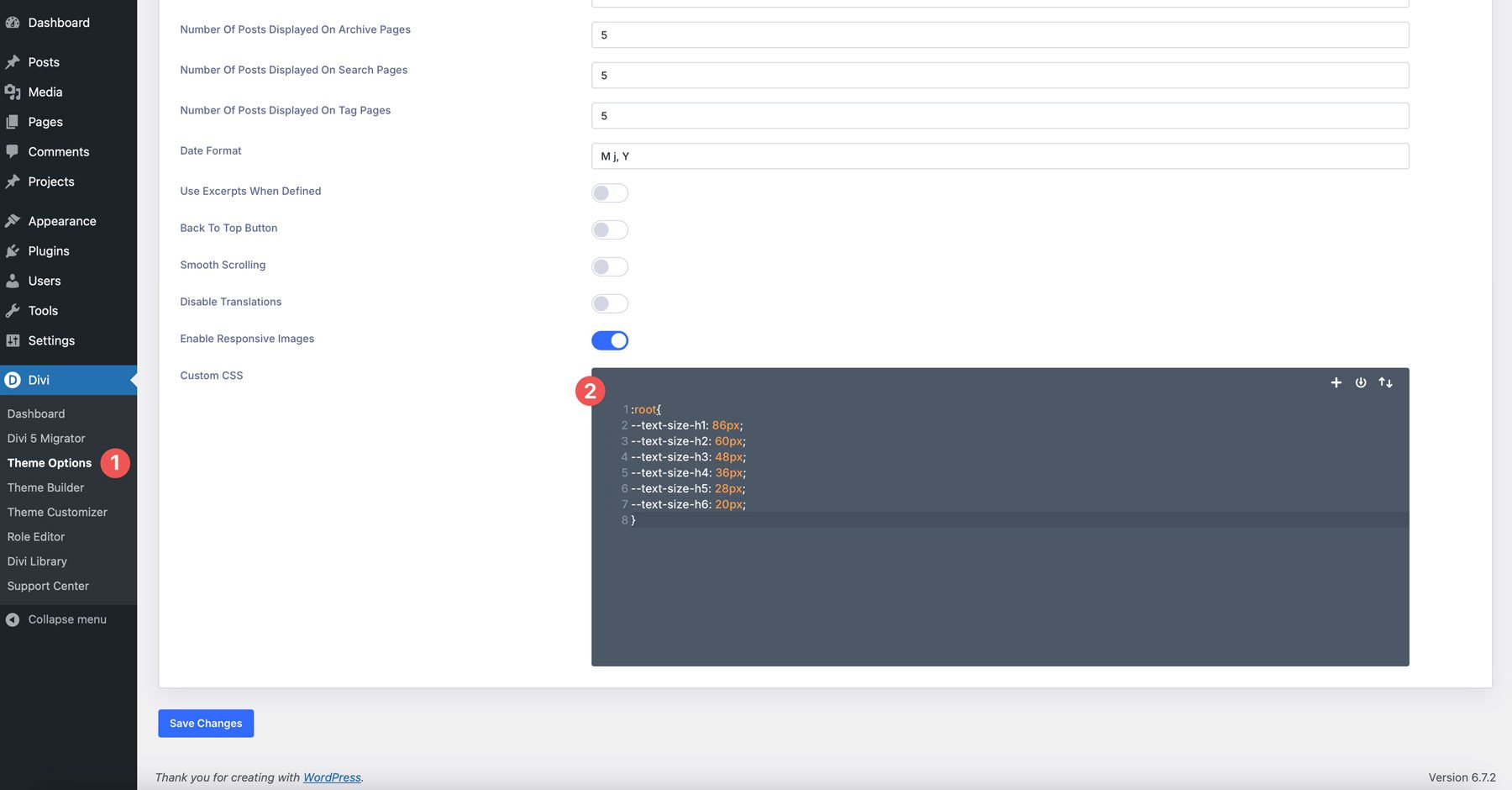Toggle Use Excerpts When Defined on
1512x790 pixels.
tap(610, 192)
